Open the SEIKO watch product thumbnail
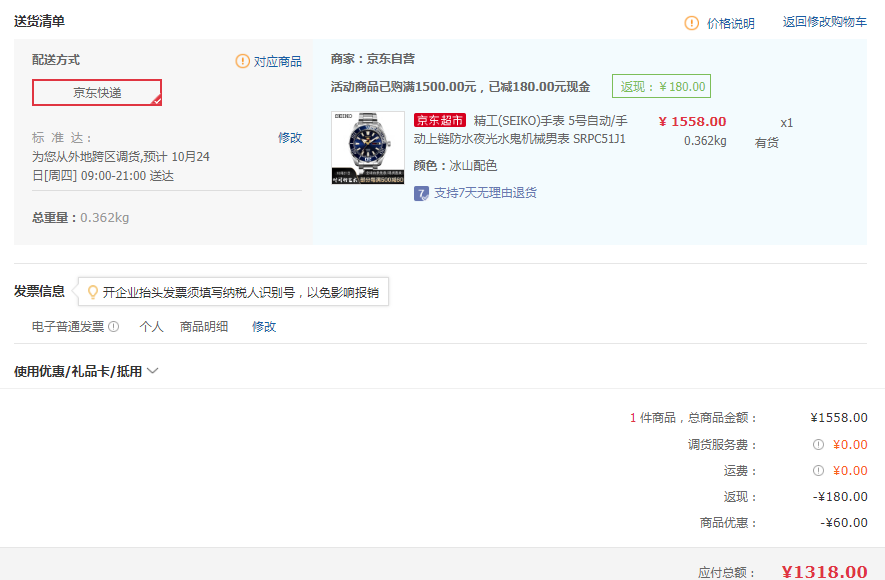Viewport: 885px width, 580px height. coord(368,148)
